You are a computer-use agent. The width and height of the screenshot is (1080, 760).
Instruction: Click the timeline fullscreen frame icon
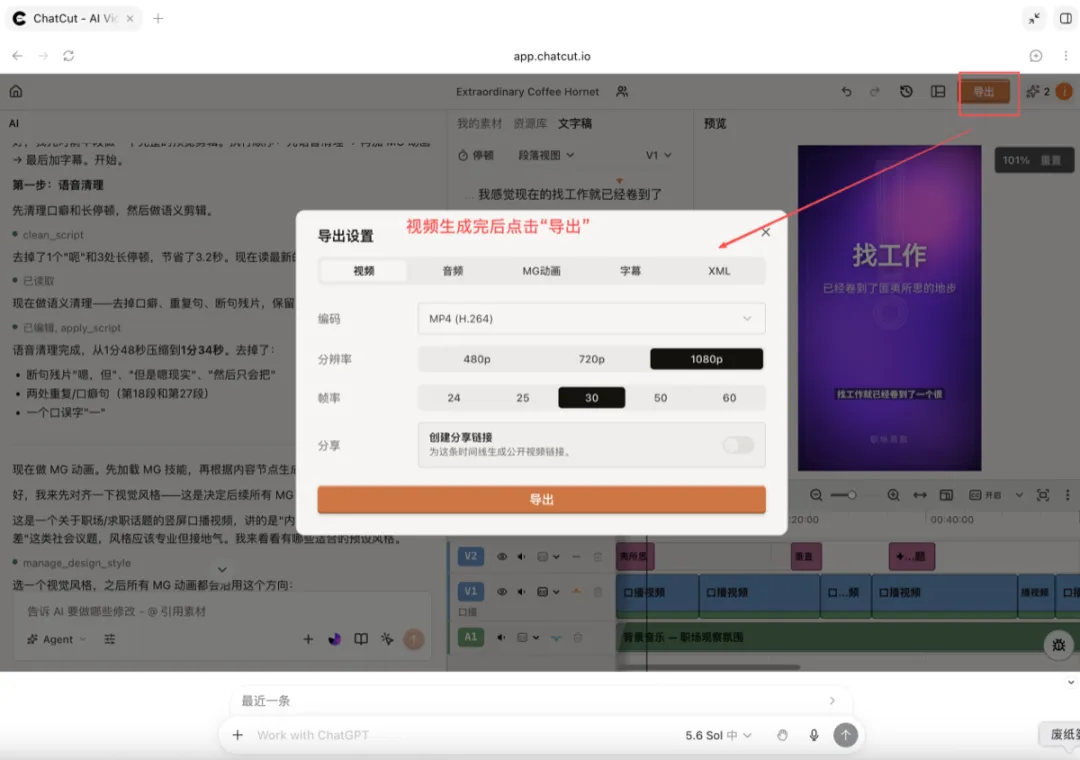tap(1043, 495)
